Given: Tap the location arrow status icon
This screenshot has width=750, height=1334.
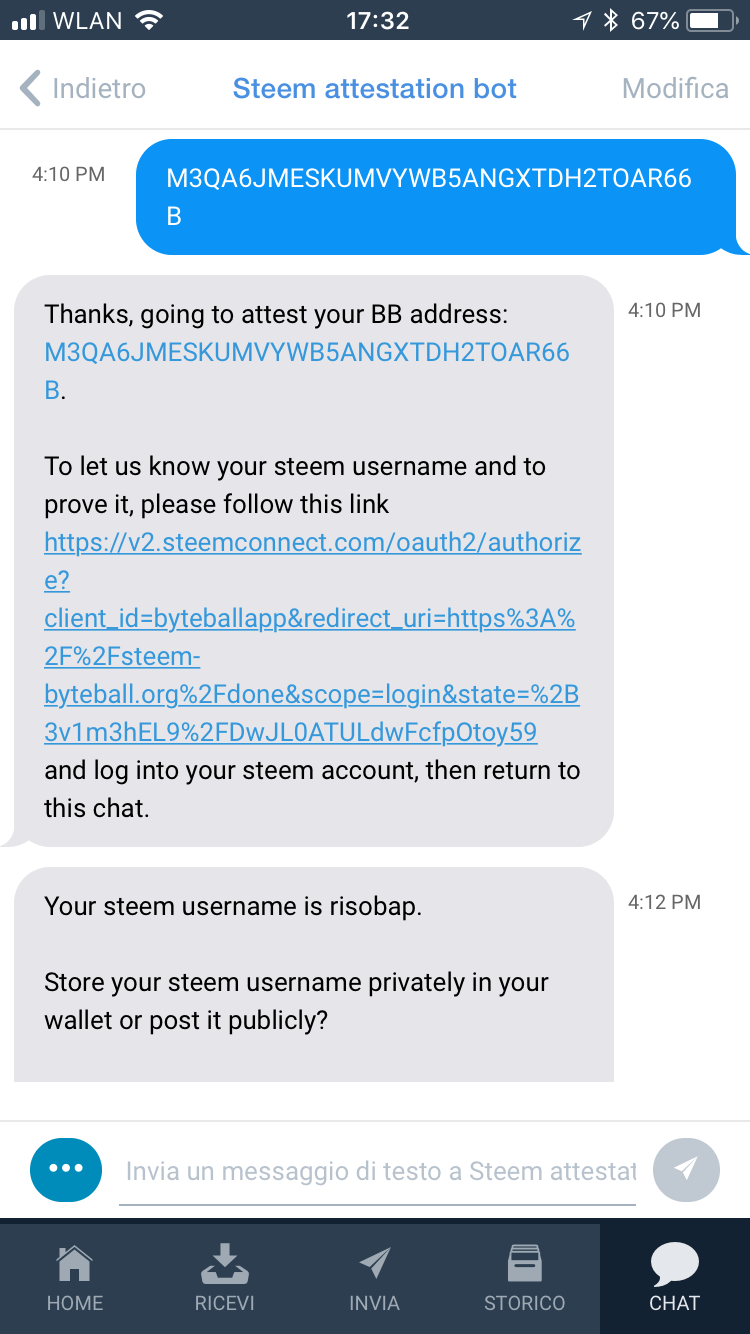Looking at the screenshot, I should click(x=582, y=20).
